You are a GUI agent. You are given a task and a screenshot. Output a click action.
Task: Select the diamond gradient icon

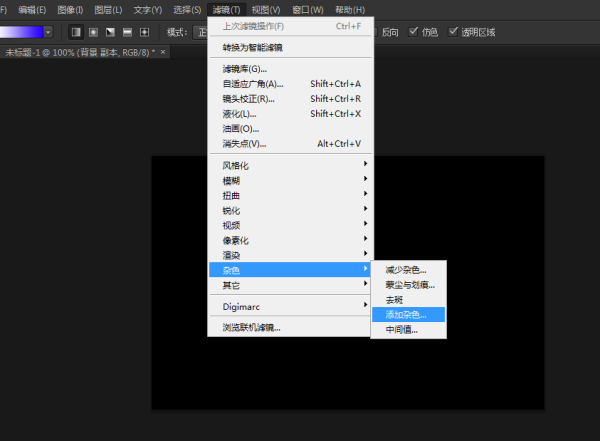(x=144, y=32)
